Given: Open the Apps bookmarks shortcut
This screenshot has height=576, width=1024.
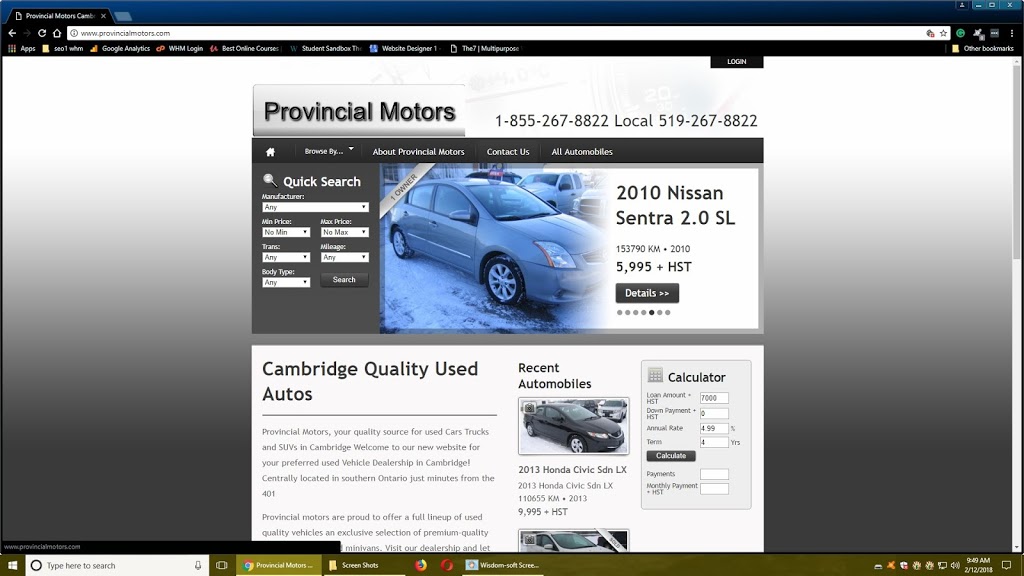Looking at the screenshot, I should tap(22, 48).
